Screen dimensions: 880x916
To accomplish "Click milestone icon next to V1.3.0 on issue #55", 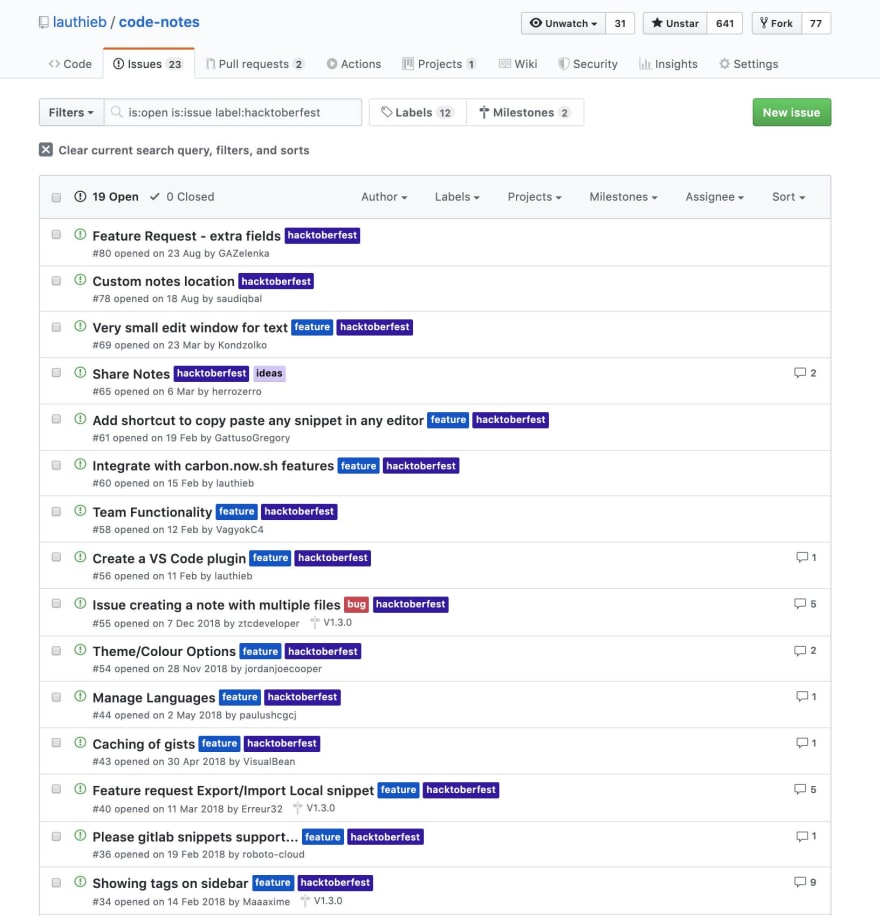I will click(314, 623).
